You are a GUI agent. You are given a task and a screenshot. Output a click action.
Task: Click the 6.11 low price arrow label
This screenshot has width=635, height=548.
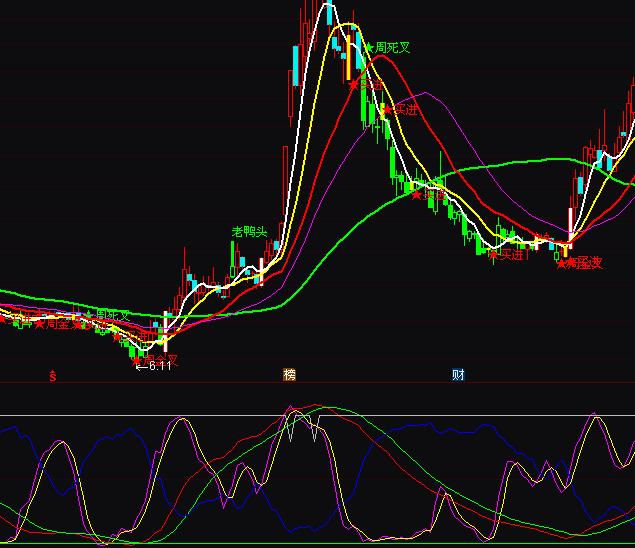(x=153, y=366)
